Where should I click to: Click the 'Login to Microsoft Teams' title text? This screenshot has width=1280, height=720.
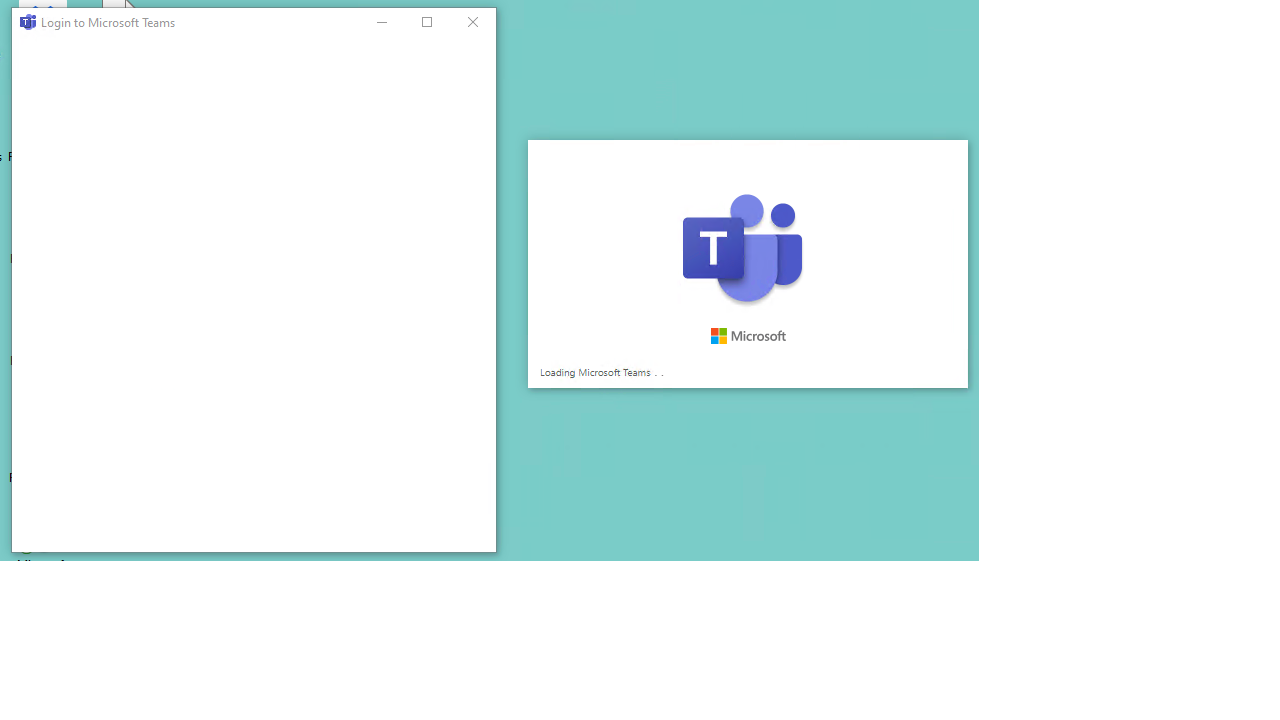pos(108,22)
